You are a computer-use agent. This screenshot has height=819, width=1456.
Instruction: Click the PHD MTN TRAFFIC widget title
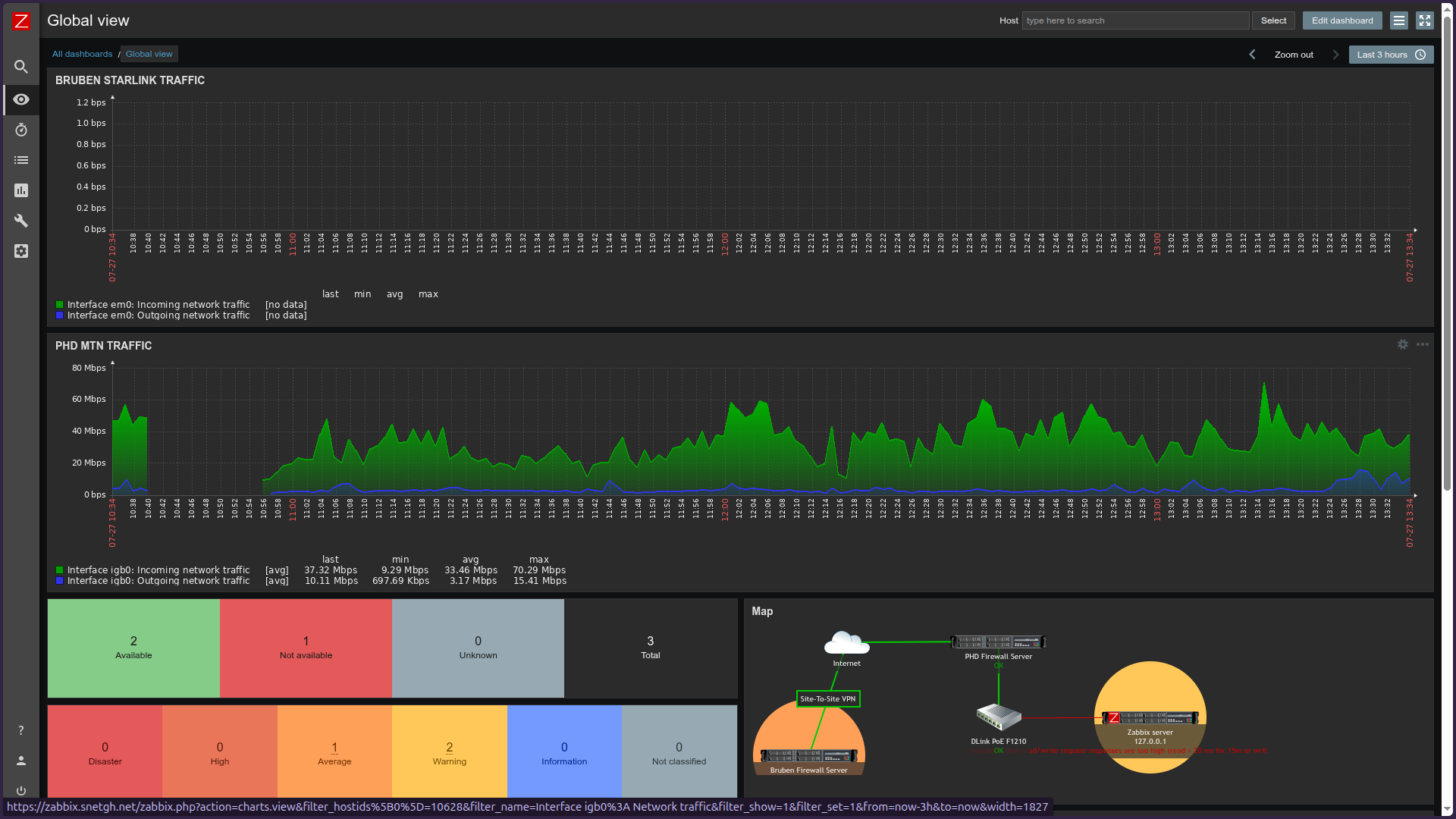pyautogui.click(x=103, y=346)
